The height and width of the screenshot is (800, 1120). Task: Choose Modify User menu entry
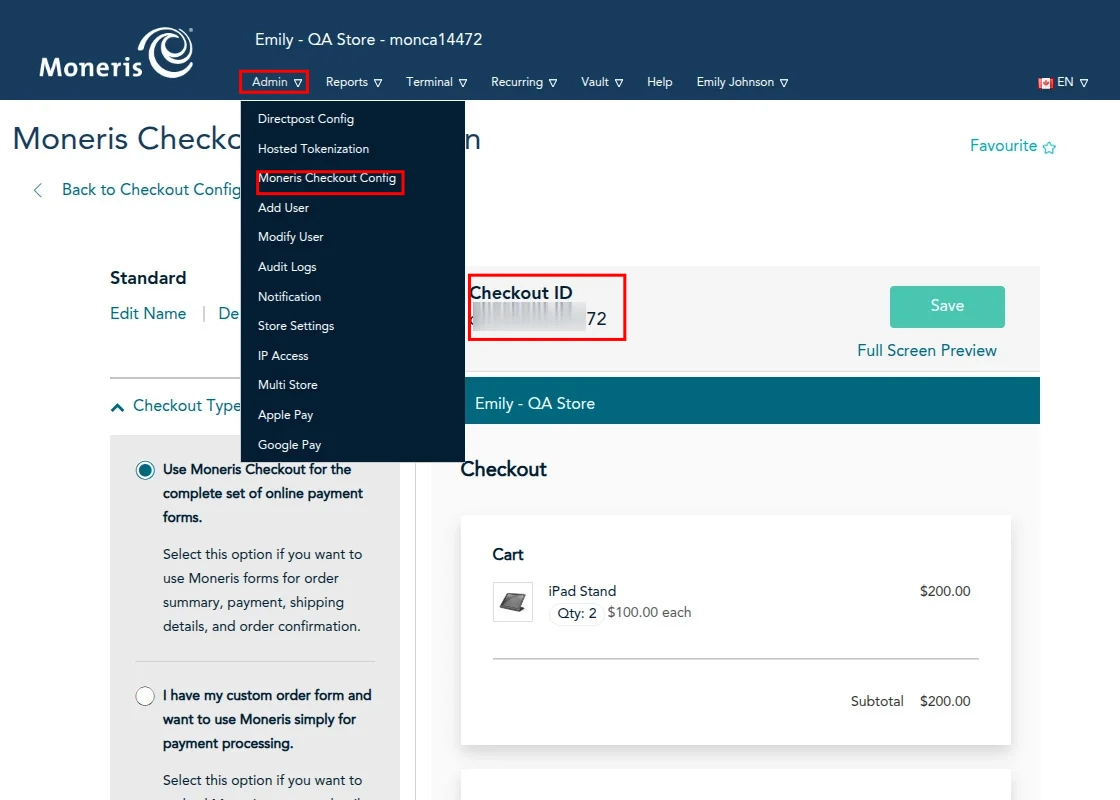click(291, 237)
